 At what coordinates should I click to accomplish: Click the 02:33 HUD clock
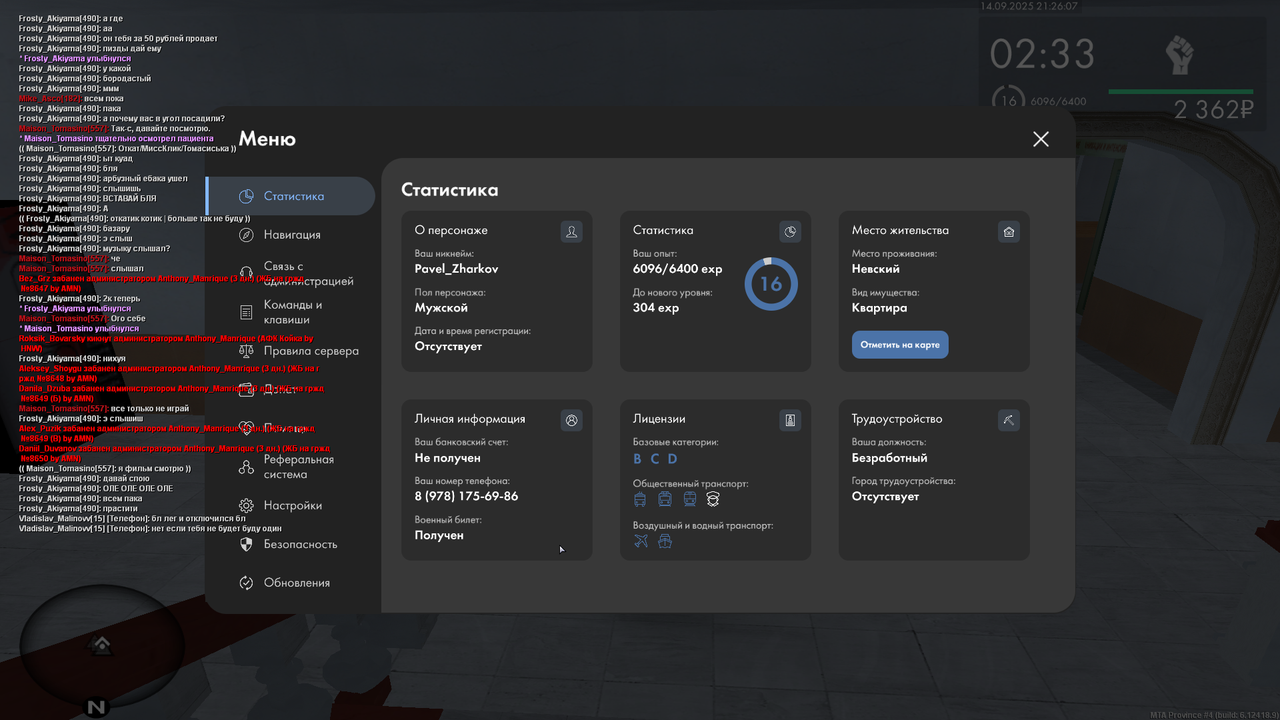(x=1043, y=54)
